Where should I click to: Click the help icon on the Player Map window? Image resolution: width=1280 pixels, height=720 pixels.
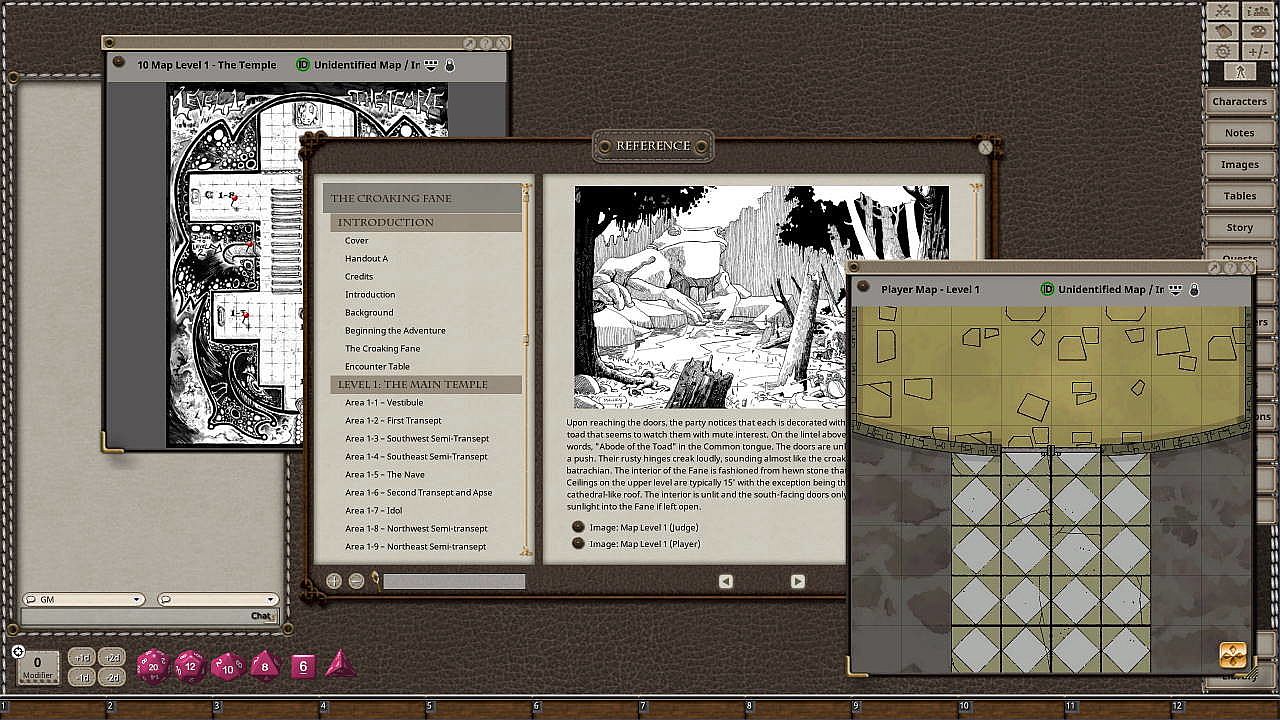click(x=1231, y=268)
